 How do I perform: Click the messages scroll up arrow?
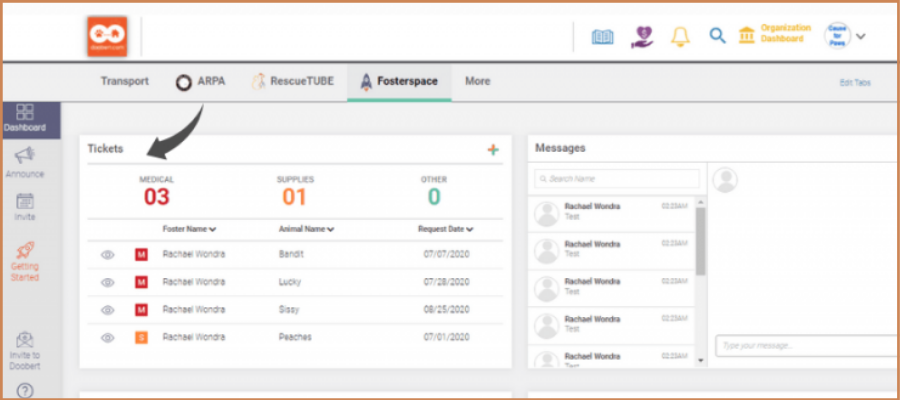tap(700, 202)
